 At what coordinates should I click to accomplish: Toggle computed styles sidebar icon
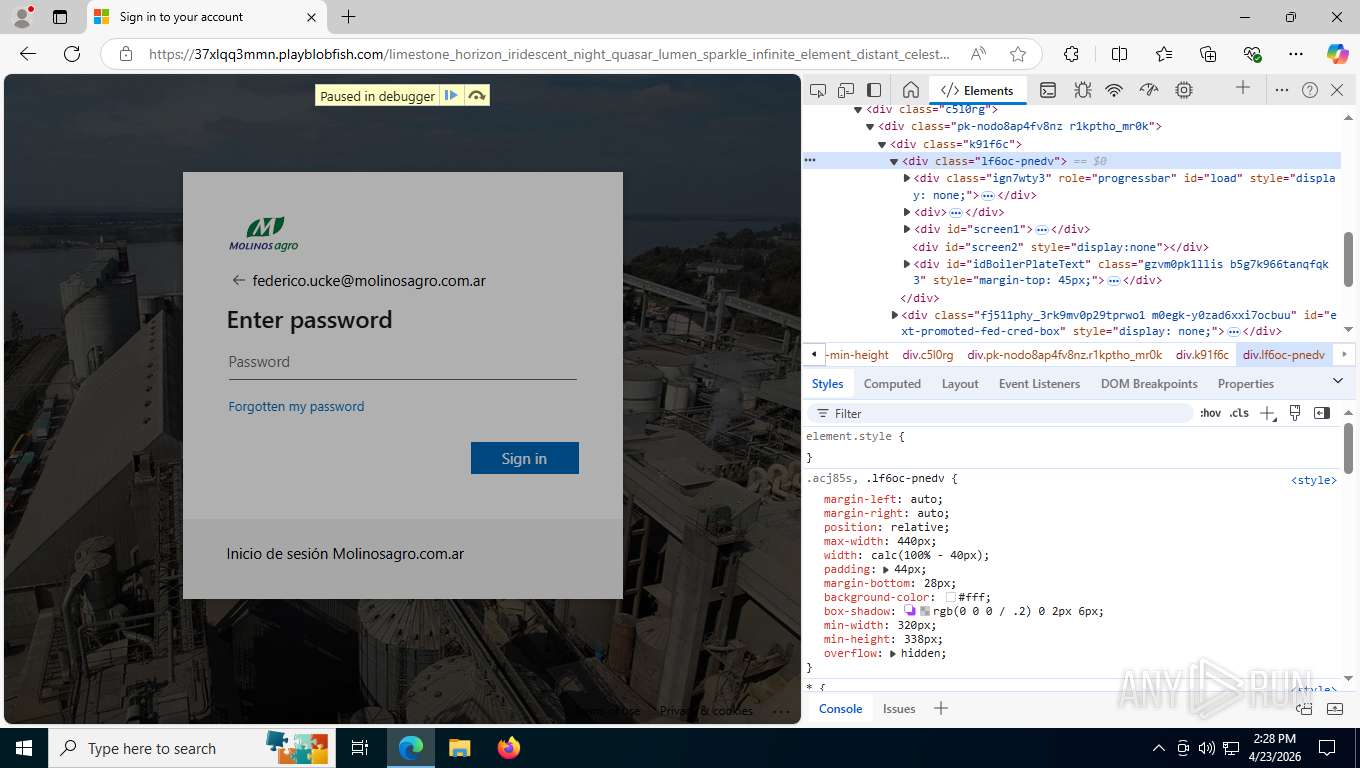pos(1322,413)
